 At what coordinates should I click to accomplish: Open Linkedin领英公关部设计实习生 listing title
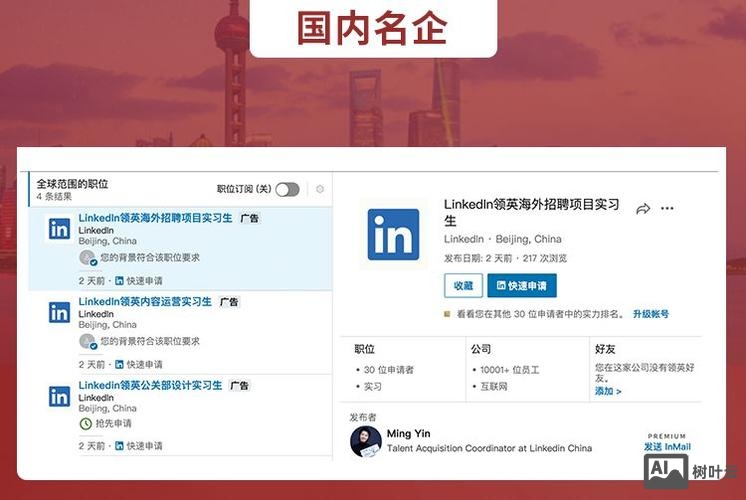(150, 385)
